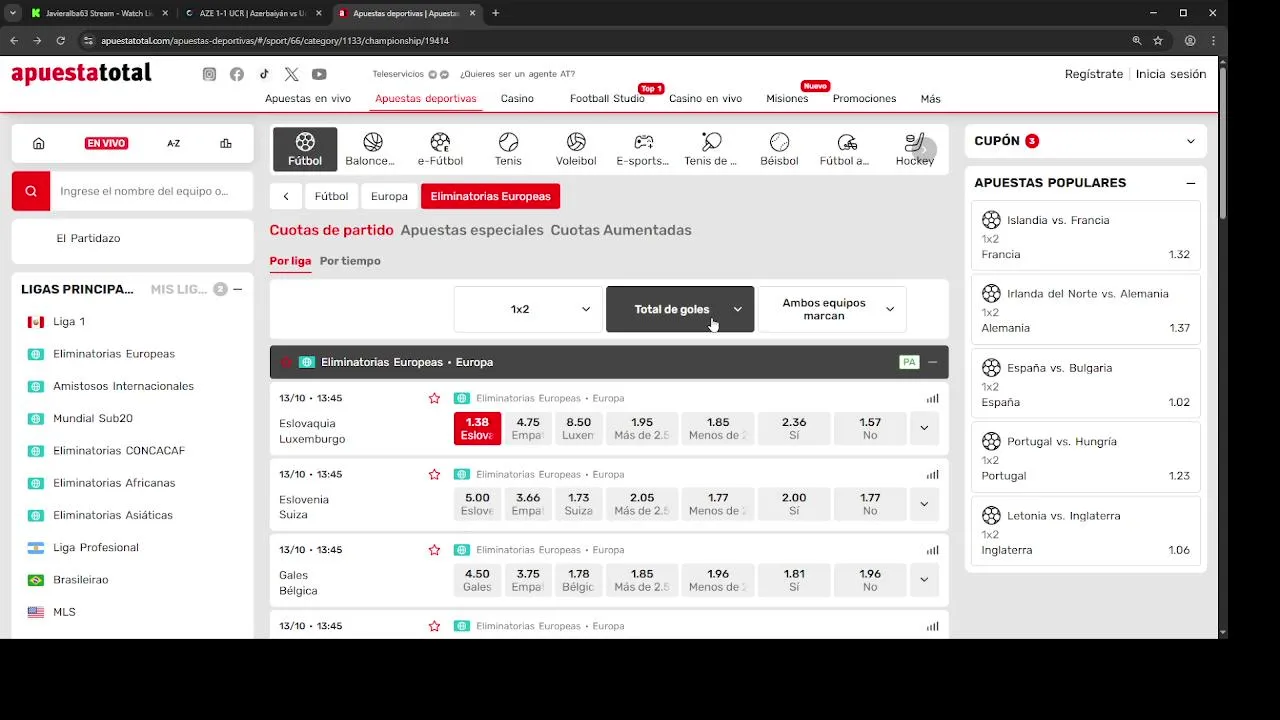Open Misiones menu item
The image size is (1280, 720).
coord(787,99)
